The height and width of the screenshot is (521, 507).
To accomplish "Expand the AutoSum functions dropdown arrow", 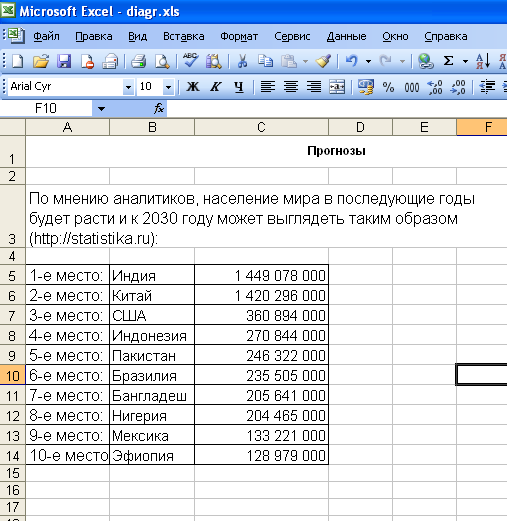I will coord(465,61).
